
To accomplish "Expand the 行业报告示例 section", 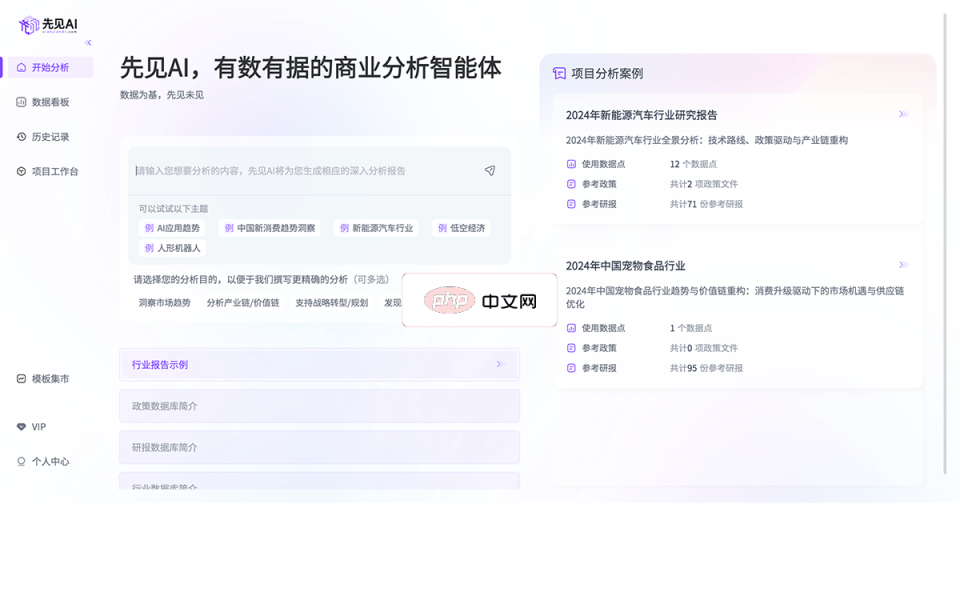I will (x=320, y=365).
